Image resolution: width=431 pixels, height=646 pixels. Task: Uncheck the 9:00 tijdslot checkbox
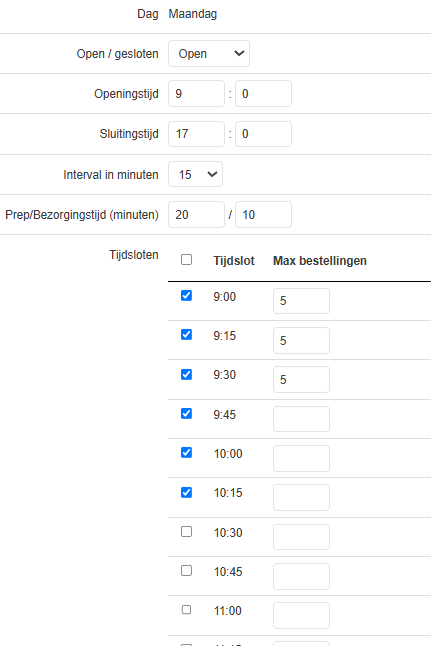pos(186,295)
